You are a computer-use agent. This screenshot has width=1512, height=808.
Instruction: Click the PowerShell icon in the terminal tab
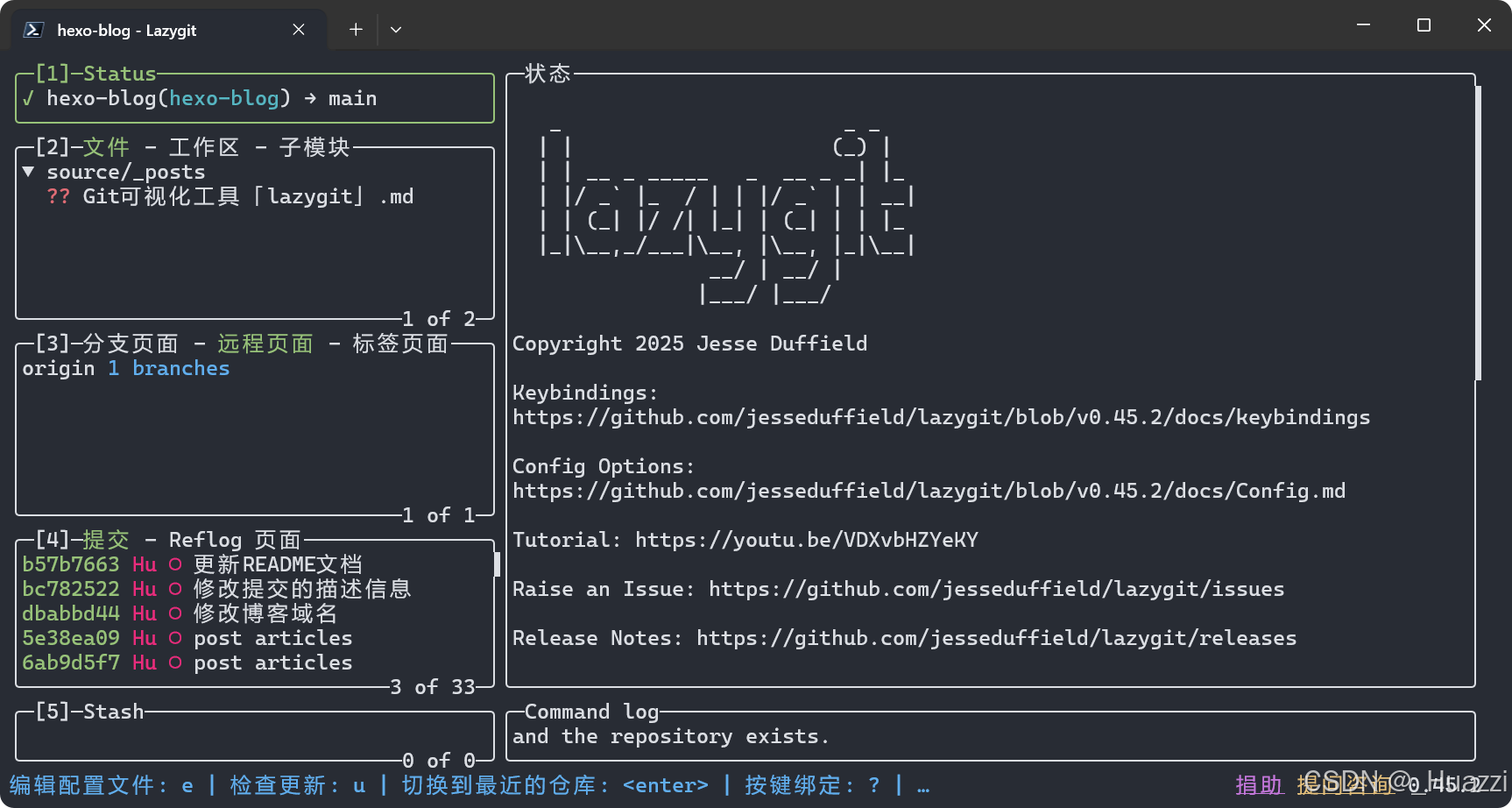pos(33,30)
